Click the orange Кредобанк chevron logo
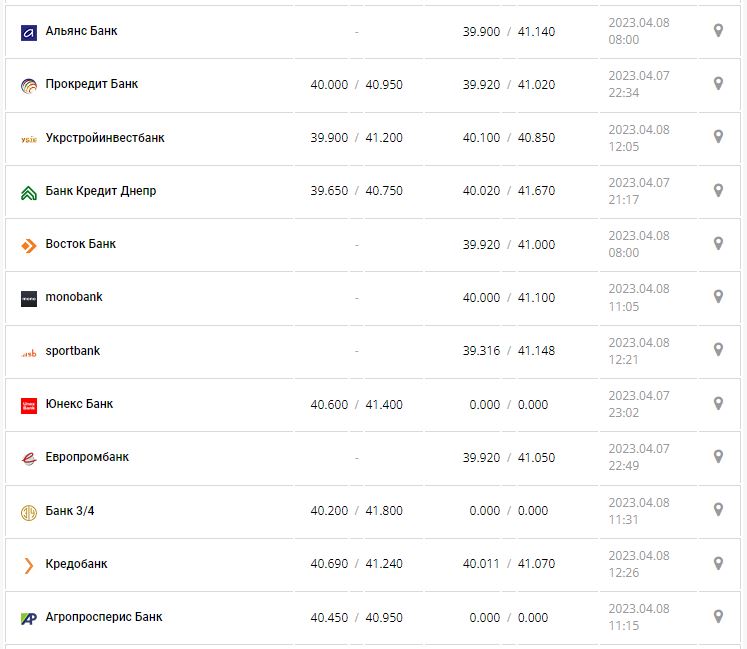 [x=28, y=565]
